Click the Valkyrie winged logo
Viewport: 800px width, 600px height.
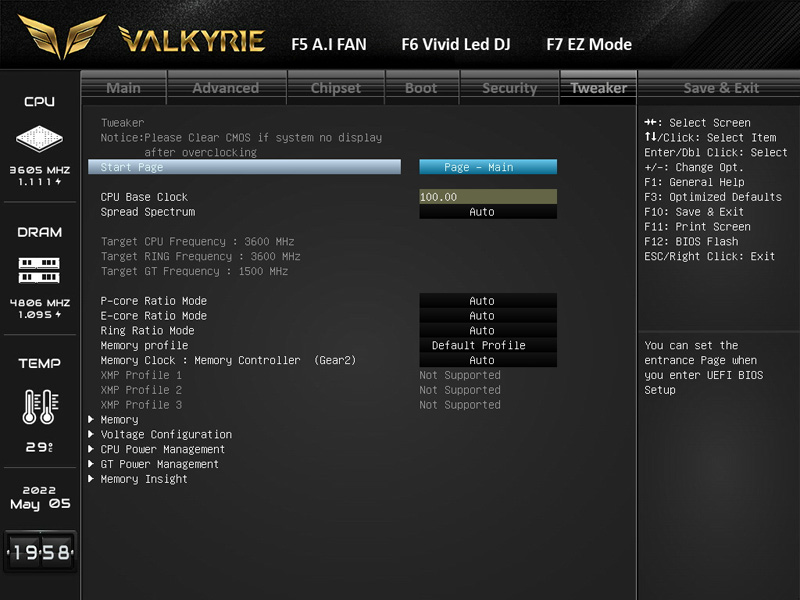[x=62, y=37]
